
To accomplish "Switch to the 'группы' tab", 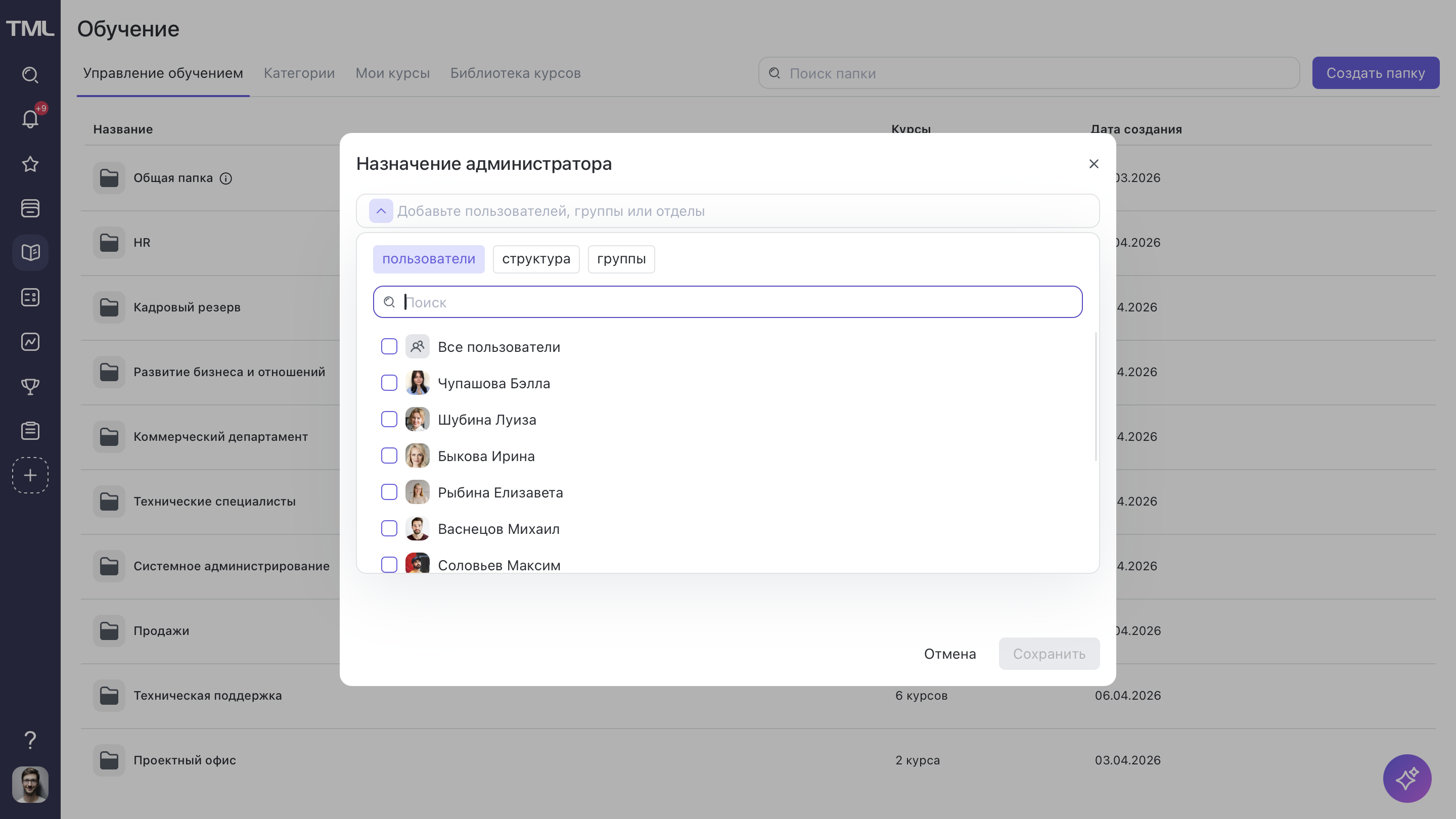I will [621, 259].
